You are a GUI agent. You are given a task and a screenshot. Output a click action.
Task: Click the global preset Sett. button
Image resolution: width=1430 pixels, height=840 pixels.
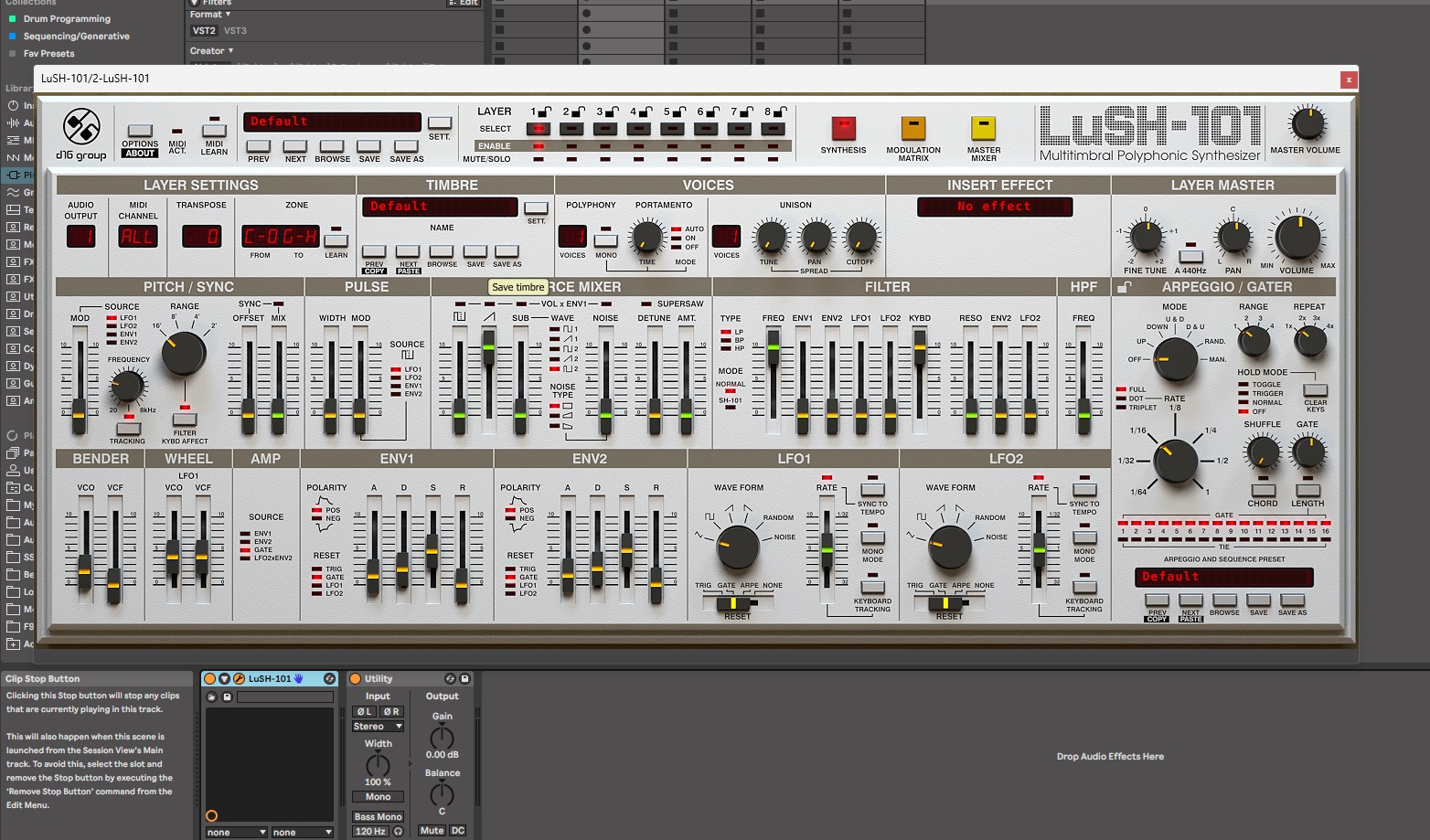440,122
